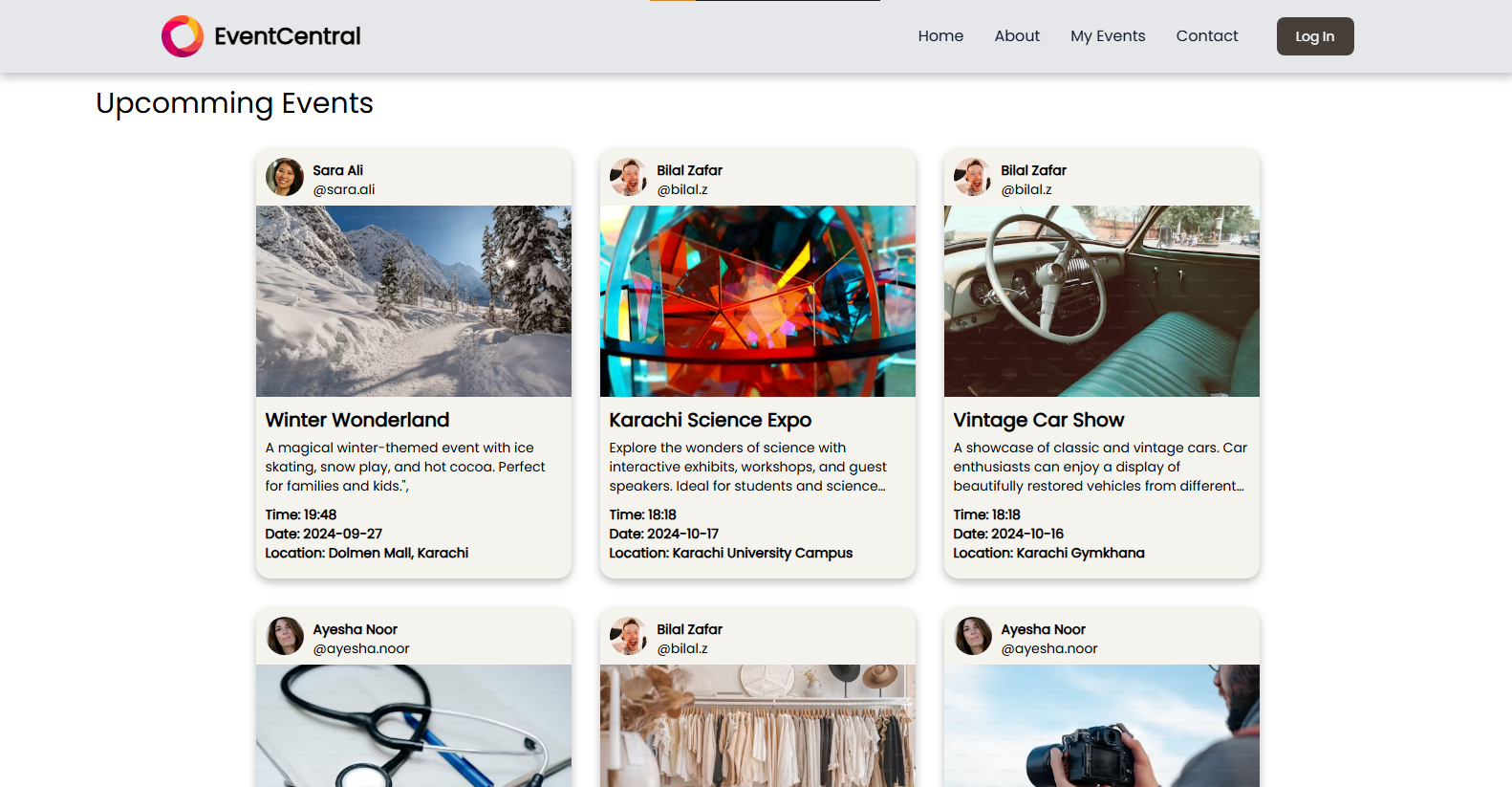Open the Home navigation link
Viewport: 1512px width, 787px height.
tap(940, 36)
